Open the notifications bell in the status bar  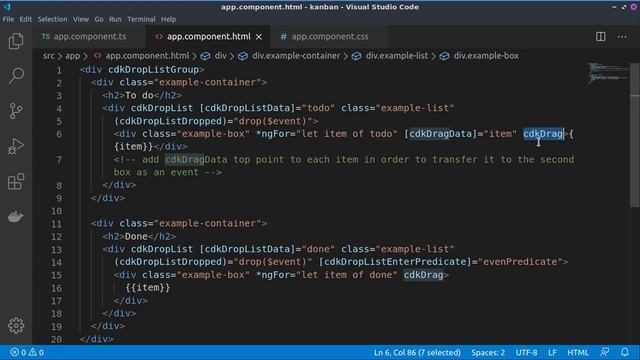point(625,352)
